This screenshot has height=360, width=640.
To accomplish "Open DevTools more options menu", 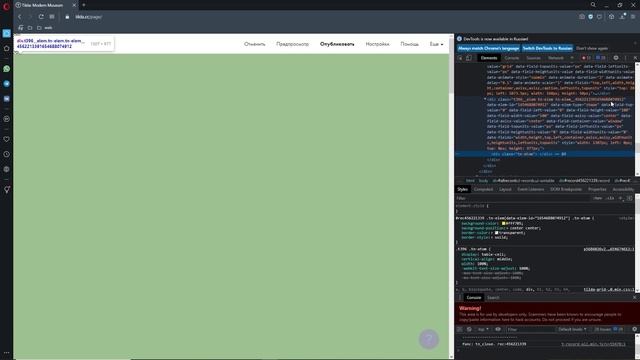I will tap(625, 58).
